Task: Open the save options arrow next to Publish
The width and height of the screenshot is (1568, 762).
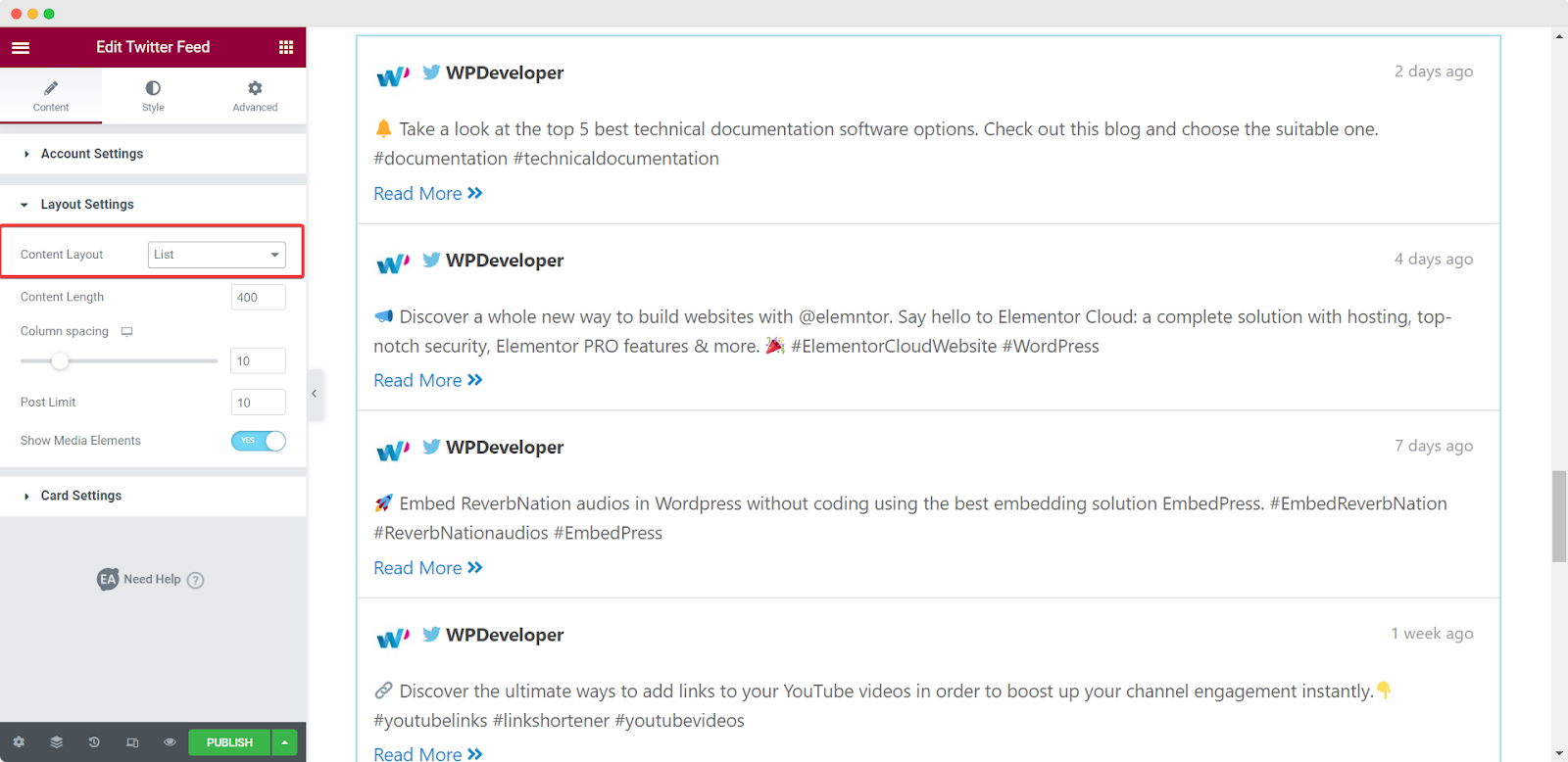Action: click(284, 742)
